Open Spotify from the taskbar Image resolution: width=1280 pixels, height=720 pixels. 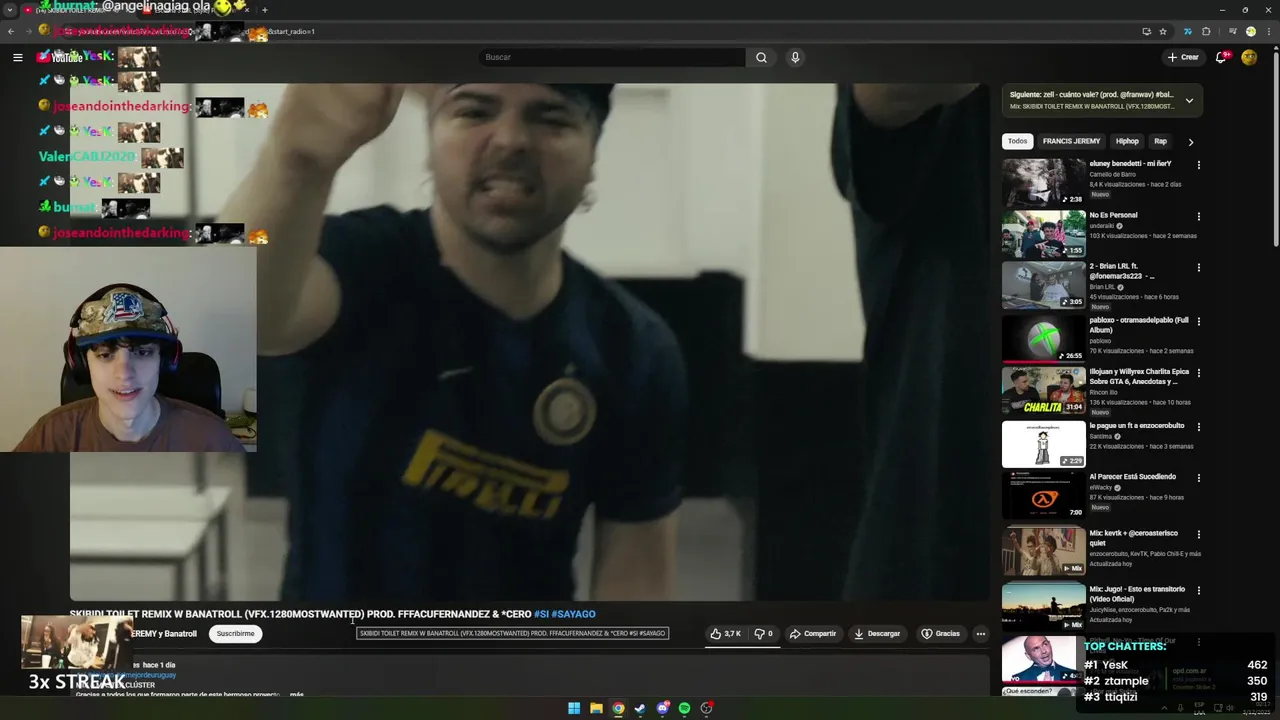click(684, 708)
